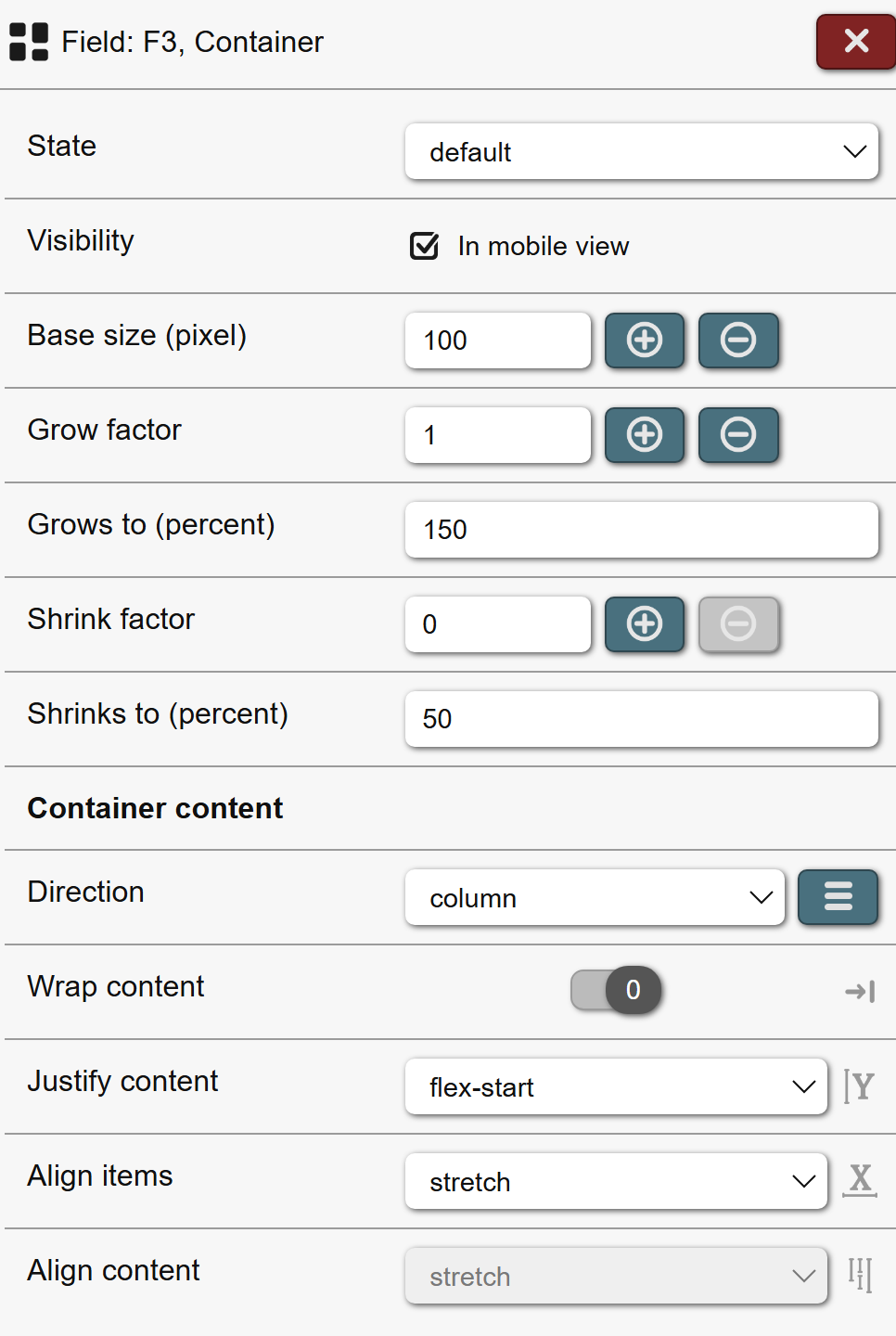Click the Wrap content arrow icon

coord(860,992)
